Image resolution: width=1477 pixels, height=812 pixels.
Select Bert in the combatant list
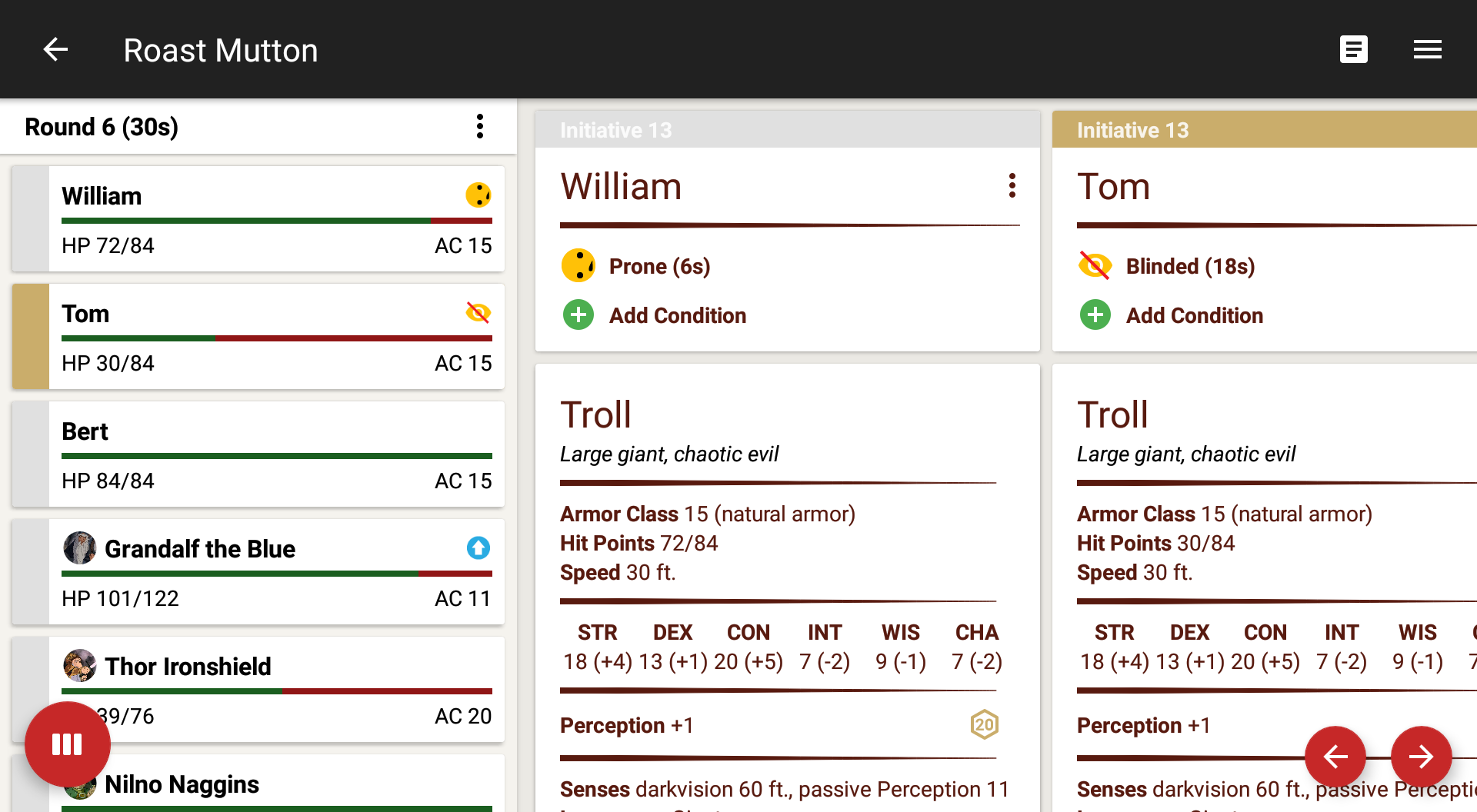coord(258,454)
